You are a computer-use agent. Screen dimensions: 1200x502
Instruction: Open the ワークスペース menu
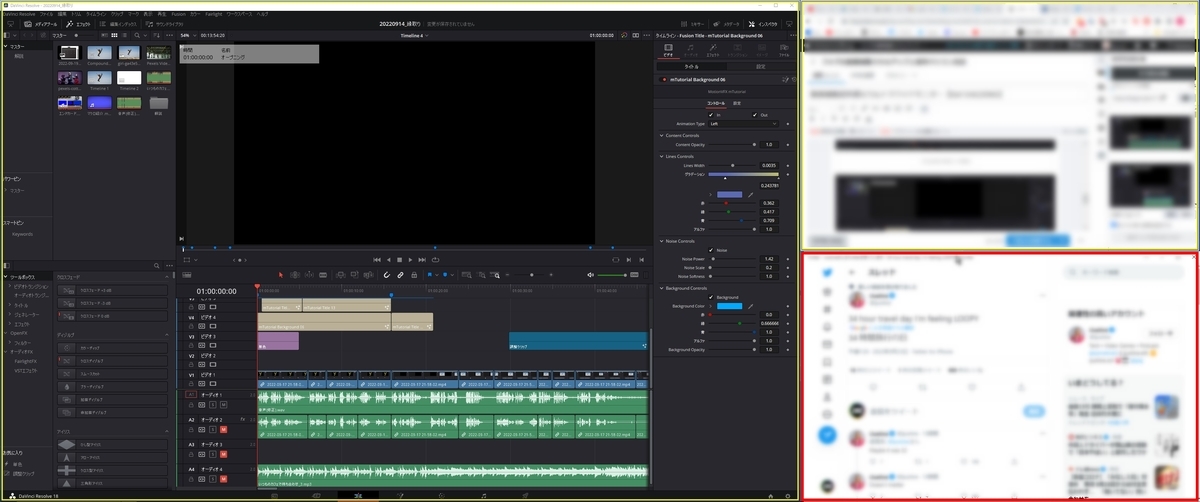click(239, 14)
